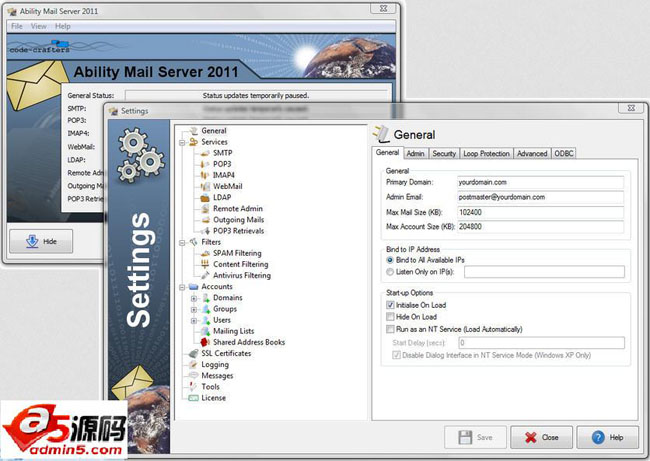Click the Save button in Settings
The height and width of the screenshot is (461, 650).
[x=475, y=437]
